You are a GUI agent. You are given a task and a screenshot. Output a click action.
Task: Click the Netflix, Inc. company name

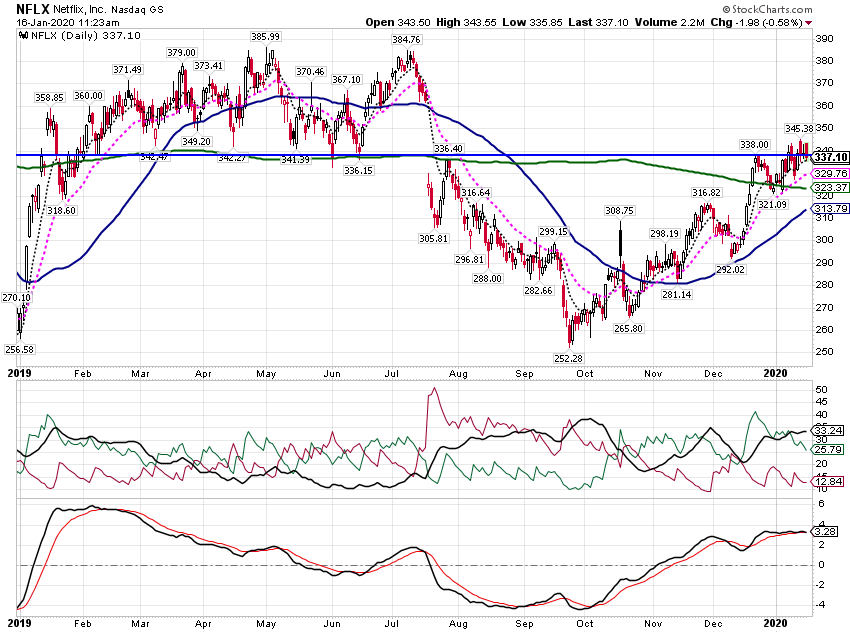tap(81, 10)
